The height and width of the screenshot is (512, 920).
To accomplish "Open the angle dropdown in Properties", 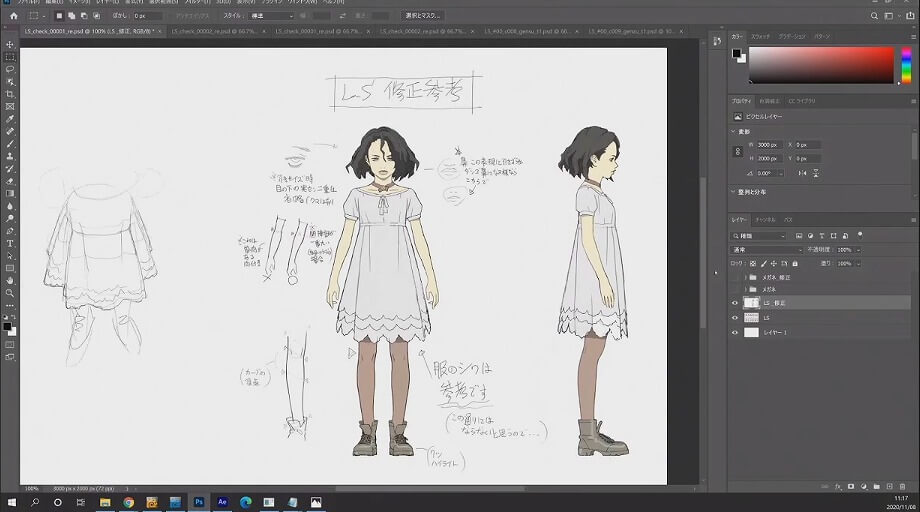I will [x=780, y=174].
